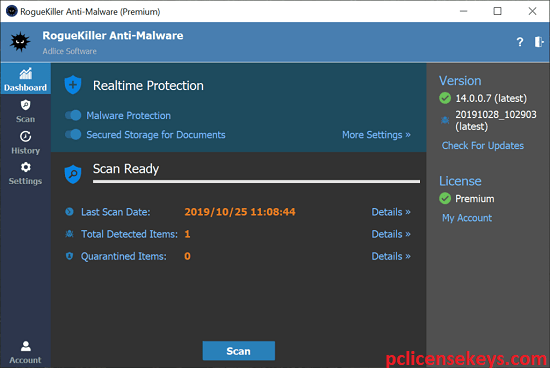
Task: View Details for Quarantined Items
Action: click(391, 256)
